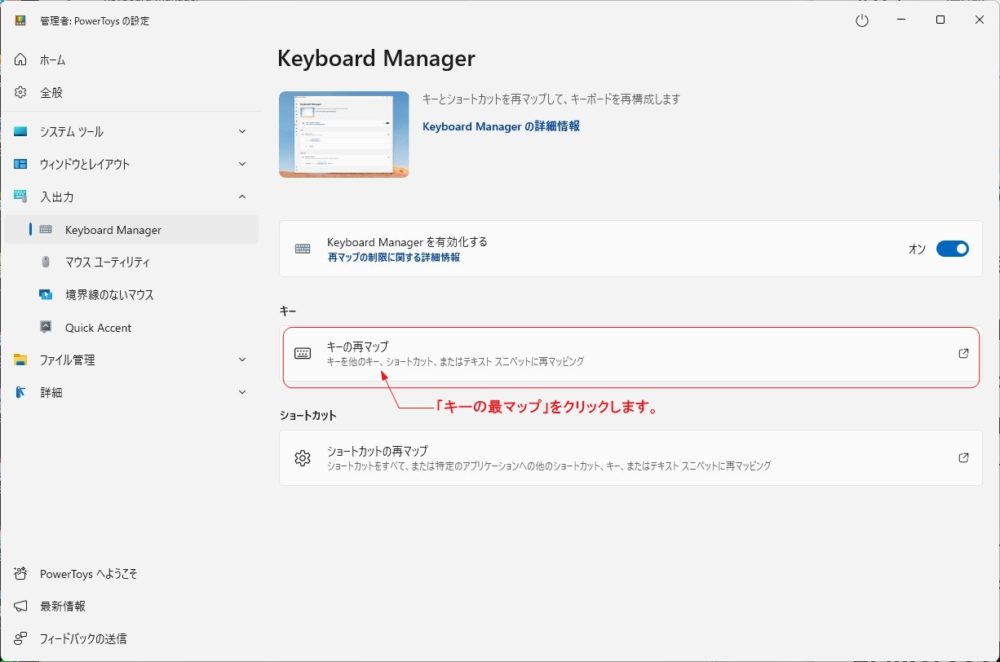Click the Keyboard Manager preview thumbnail
The height and width of the screenshot is (662, 1000).
point(343,134)
